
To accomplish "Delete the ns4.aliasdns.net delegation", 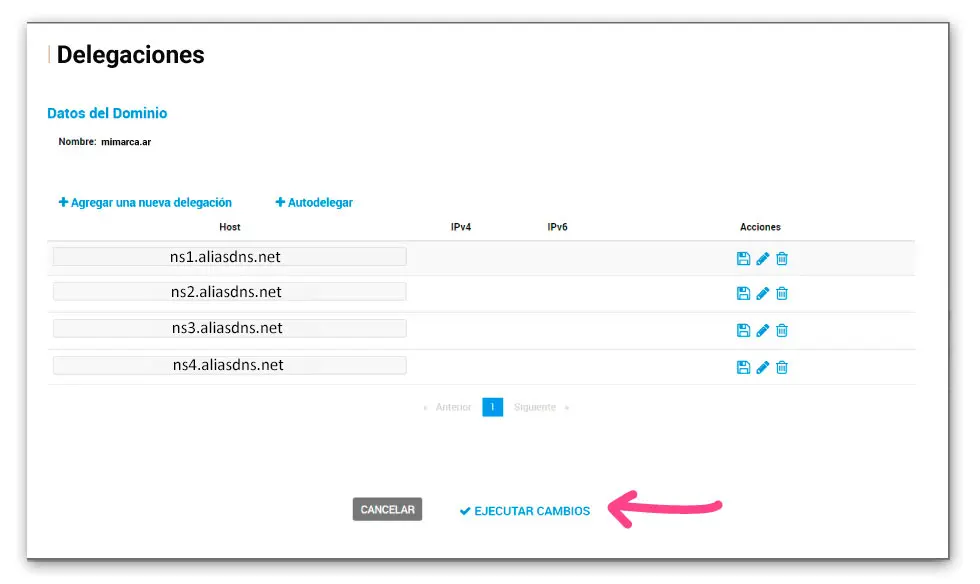I will point(781,367).
